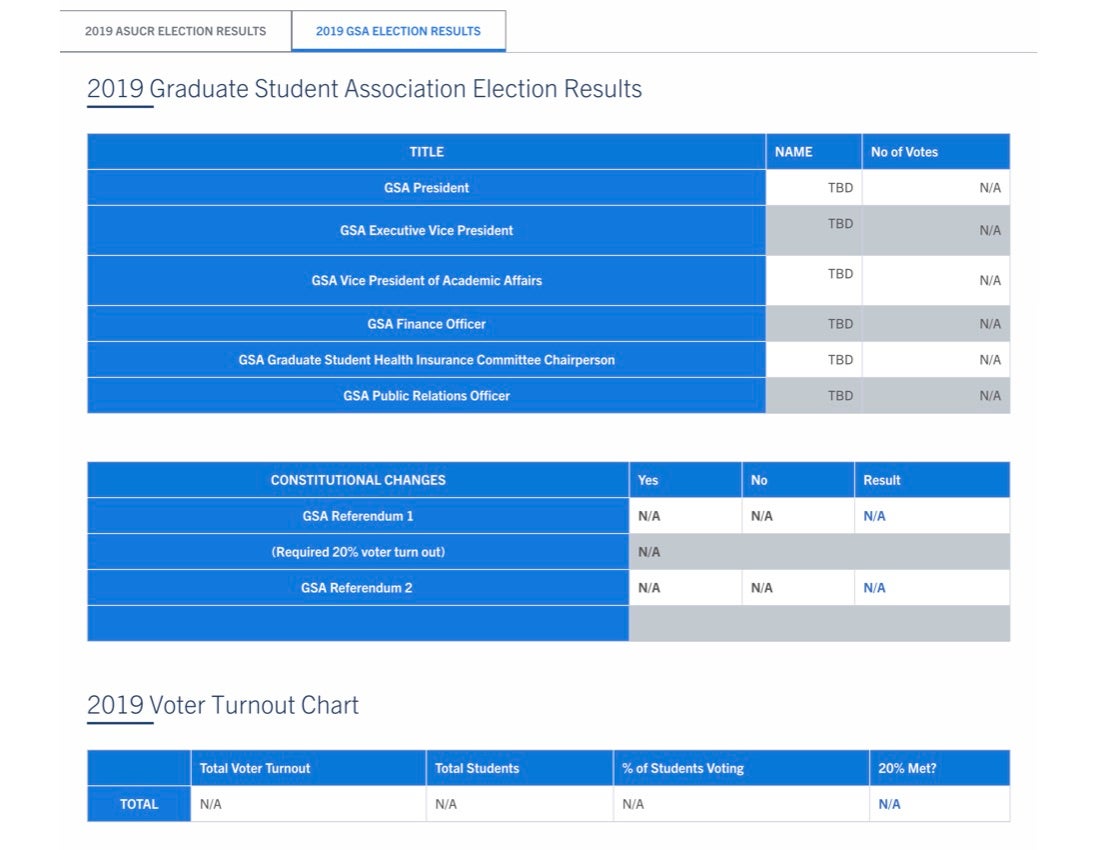The width and height of the screenshot is (1100, 850).
Task: Open the GSA Referendum 2 Result N/A link
Action: click(874, 588)
